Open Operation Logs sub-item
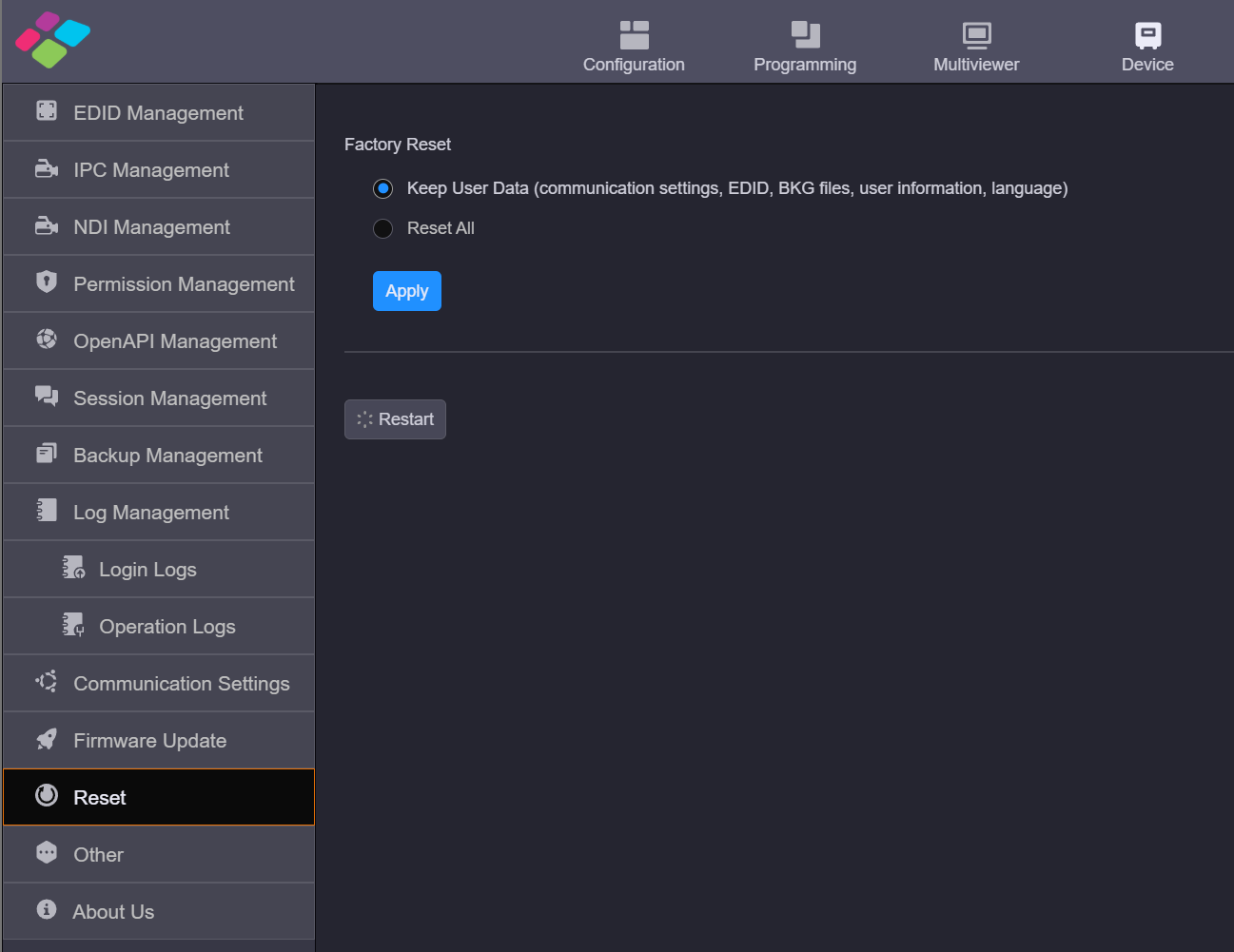 click(x=166, y=627)
